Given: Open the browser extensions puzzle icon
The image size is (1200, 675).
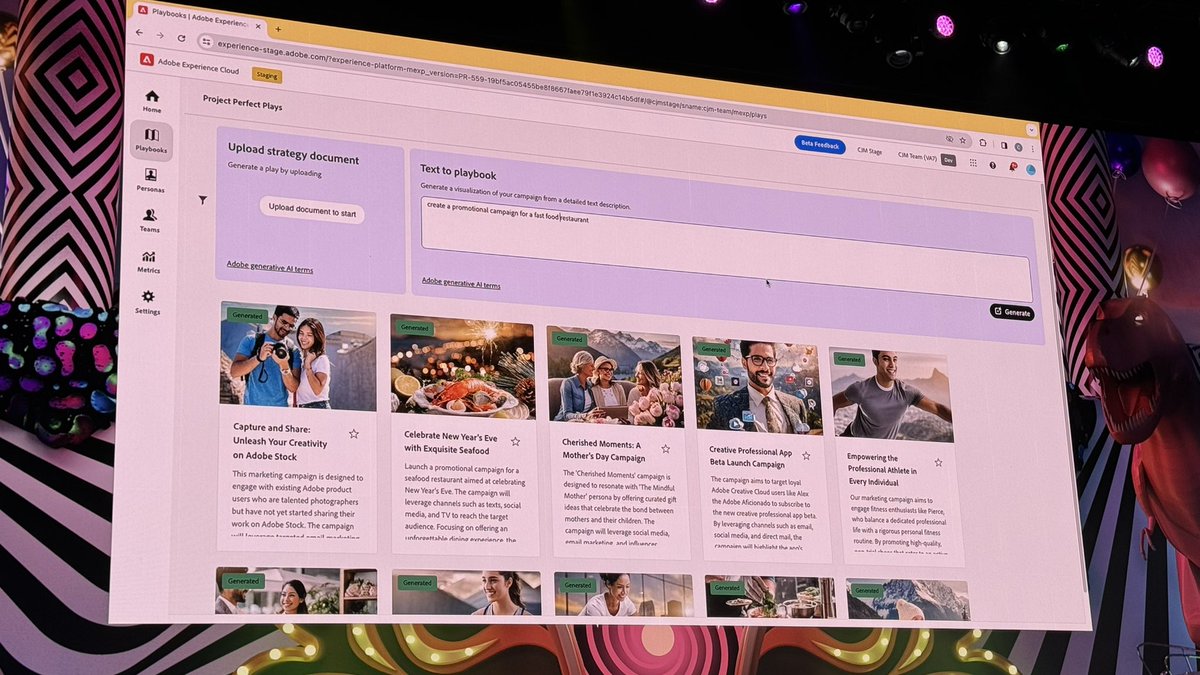Looking at the screenshot, I should (x=983, y=142).
